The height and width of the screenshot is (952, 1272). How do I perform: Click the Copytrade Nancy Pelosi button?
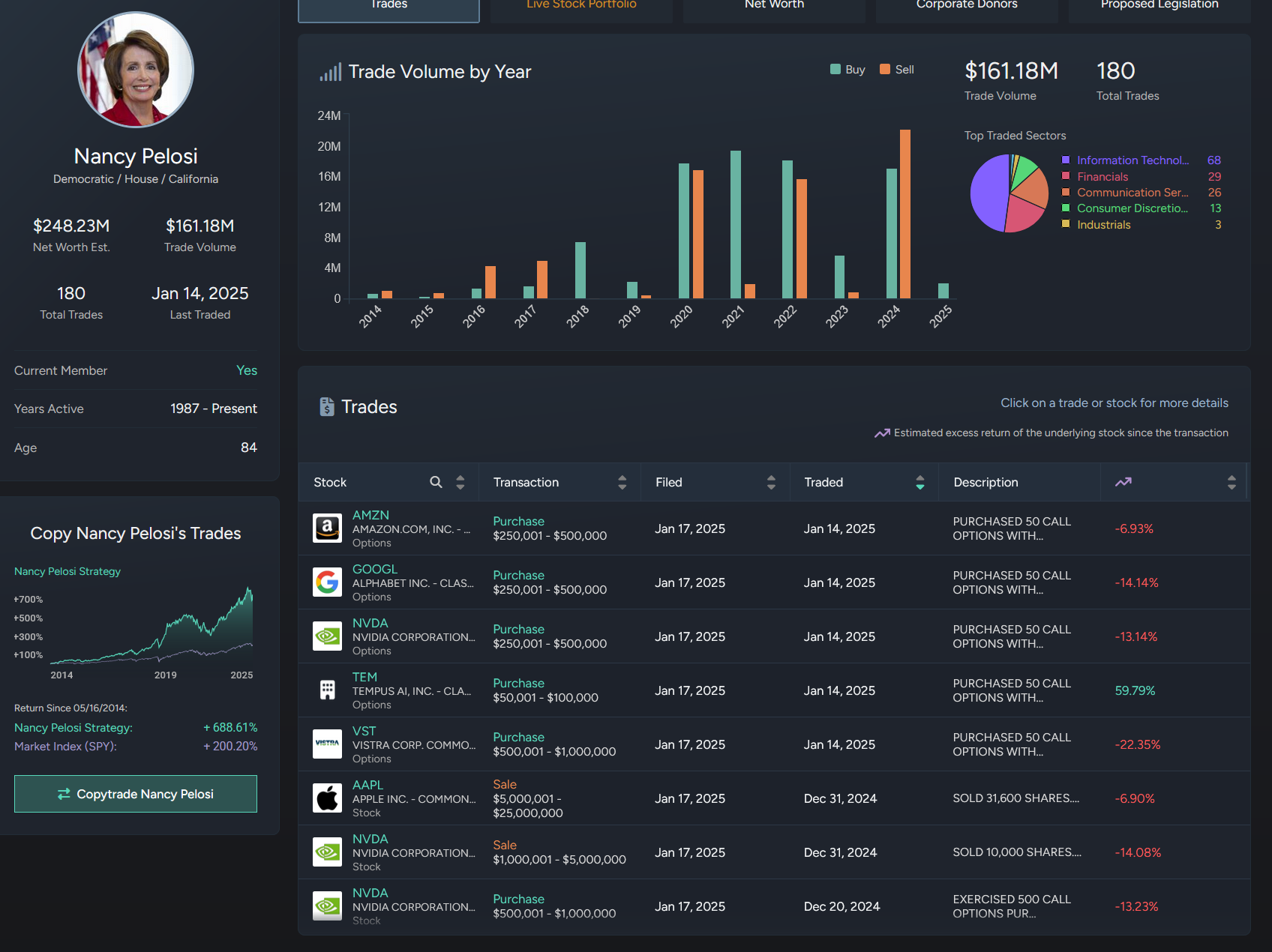pos(136,794)
